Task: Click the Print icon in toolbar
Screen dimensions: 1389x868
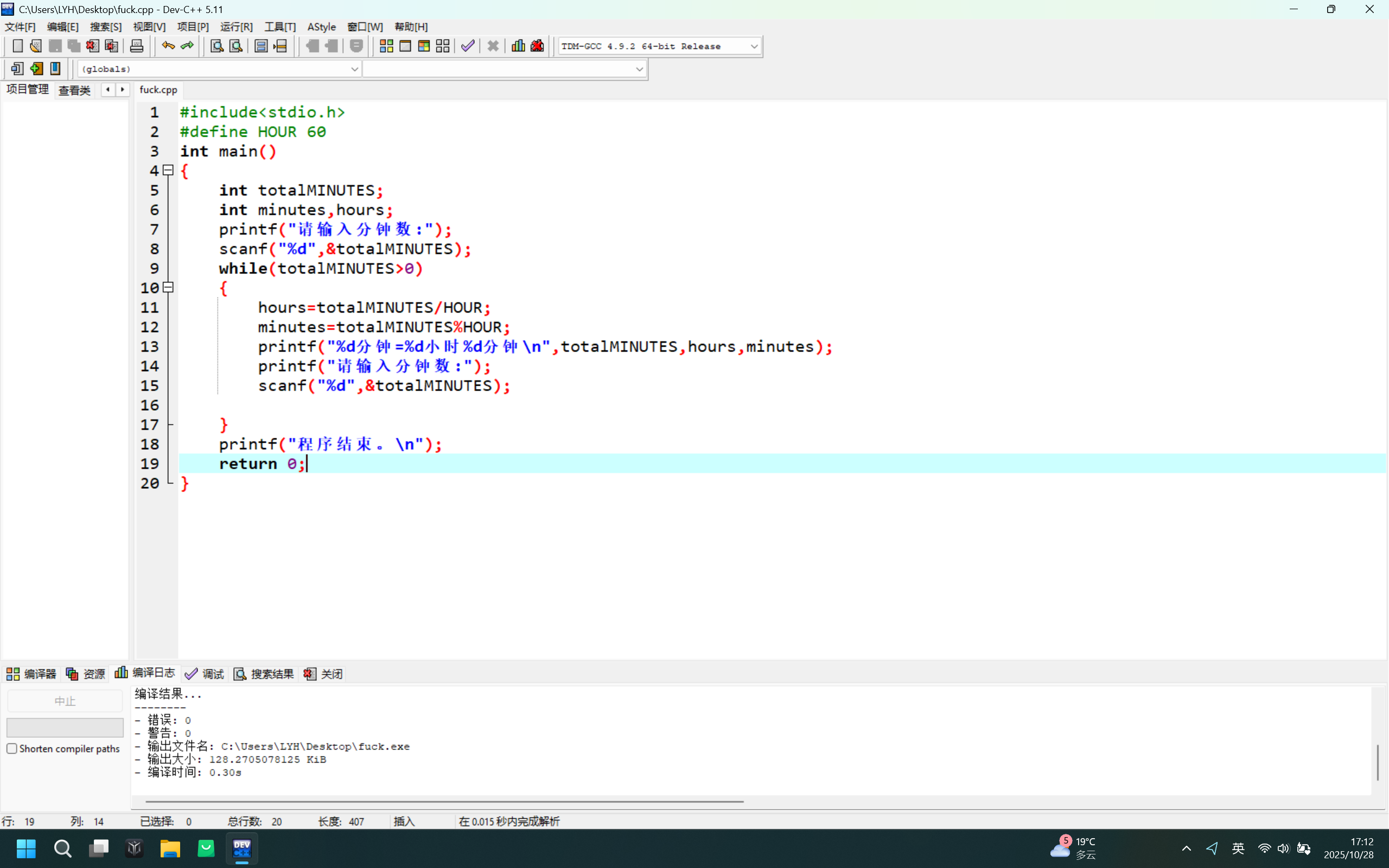Action: tap(137, 46)
